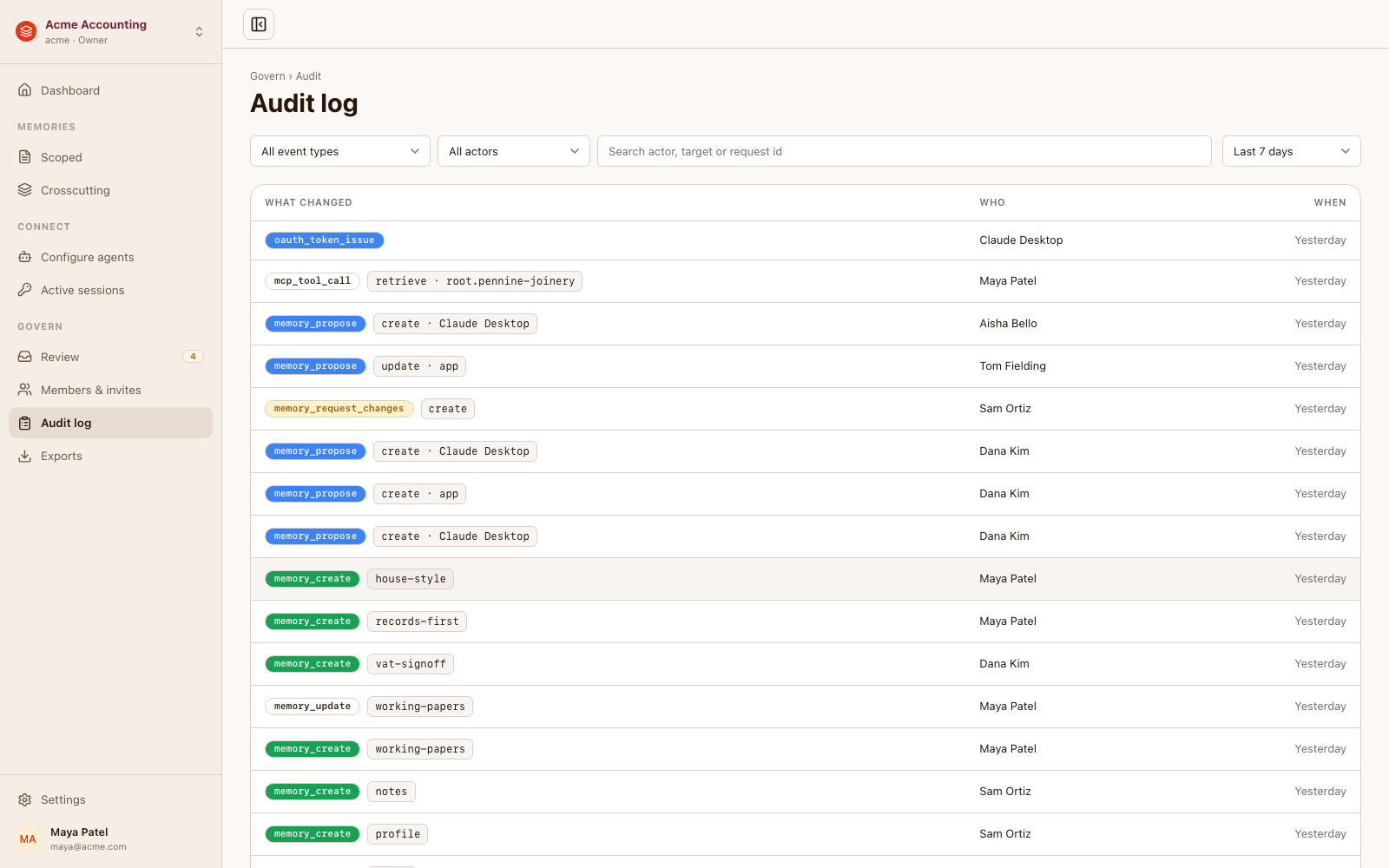The image size is (1389, 868).
Task: Open the Dashboard page
Action: point(110,90)
